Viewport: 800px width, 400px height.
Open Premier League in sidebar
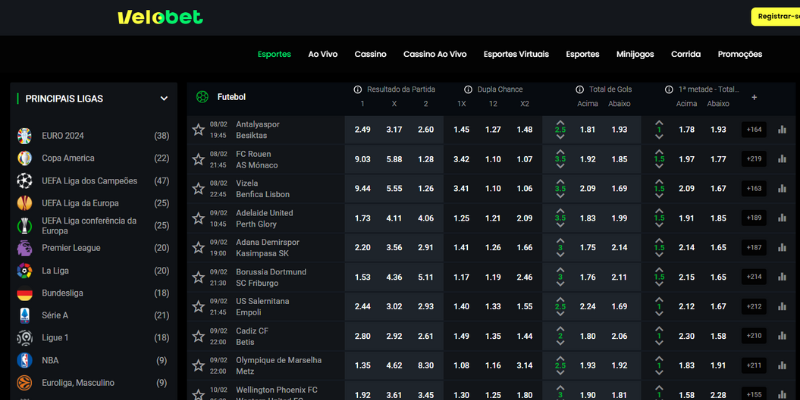pos(94,248)
